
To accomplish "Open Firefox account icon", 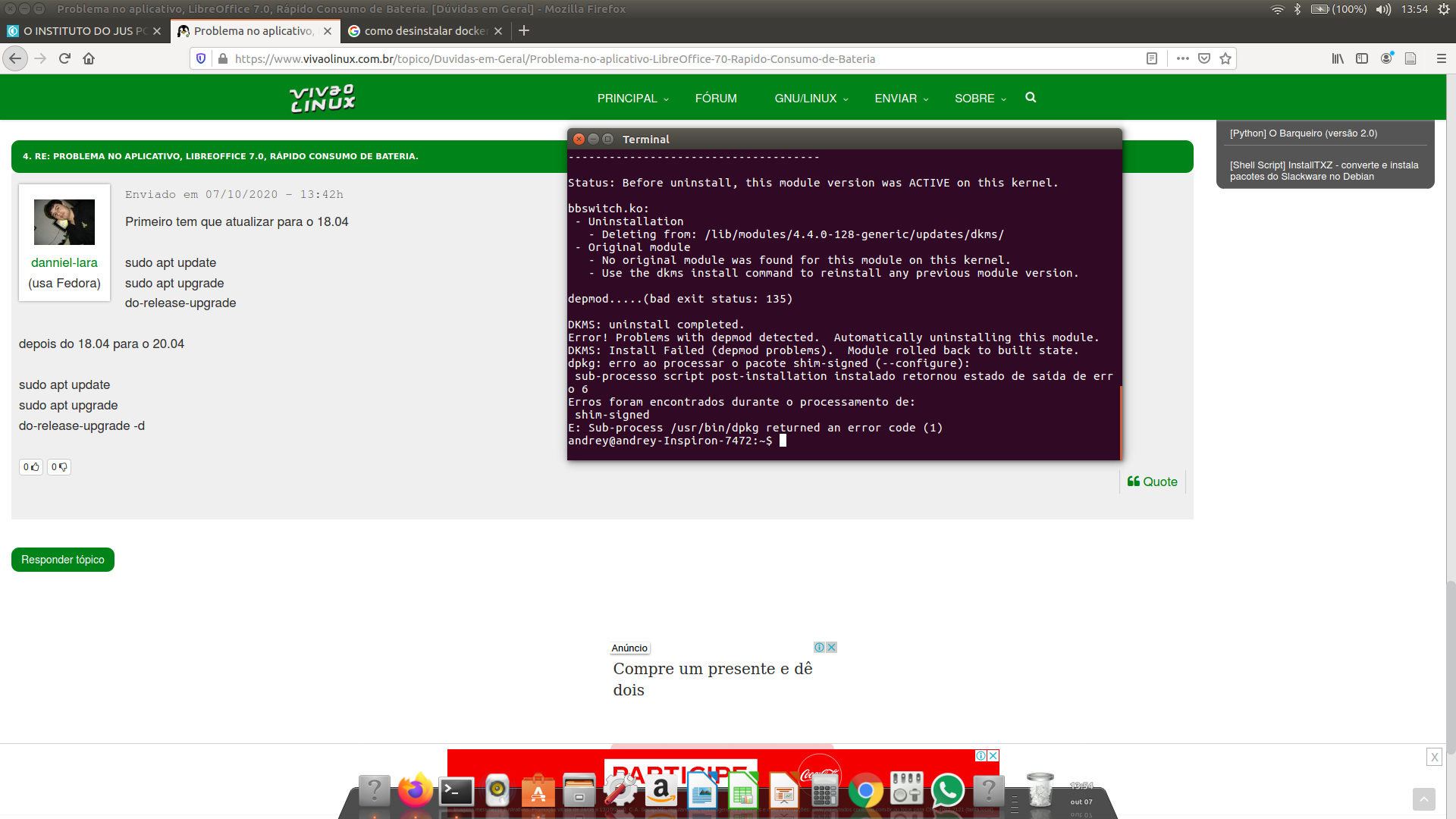I will (x=1386, y=58).
